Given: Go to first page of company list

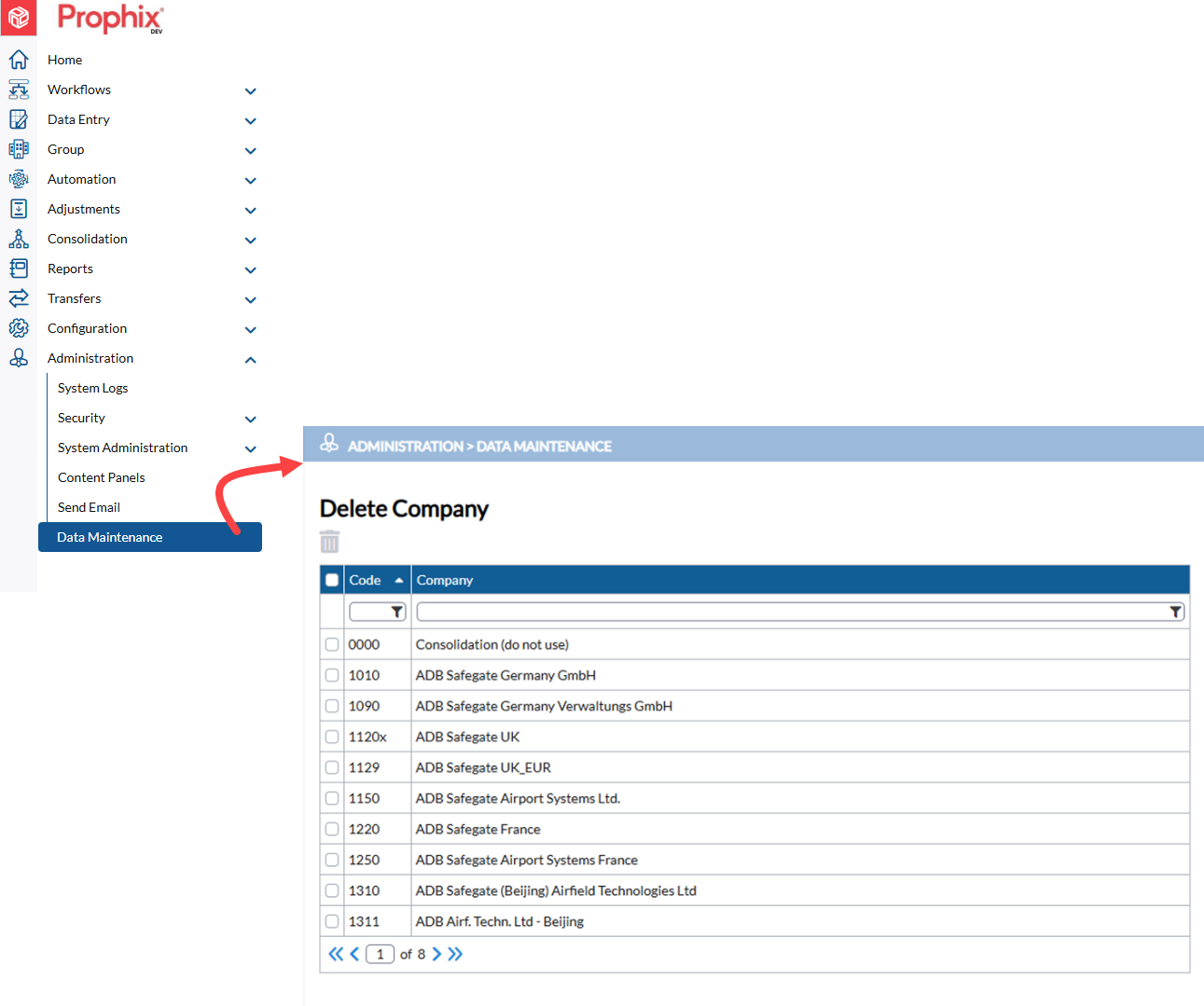Looking at the screenshot, I should 336,954.
